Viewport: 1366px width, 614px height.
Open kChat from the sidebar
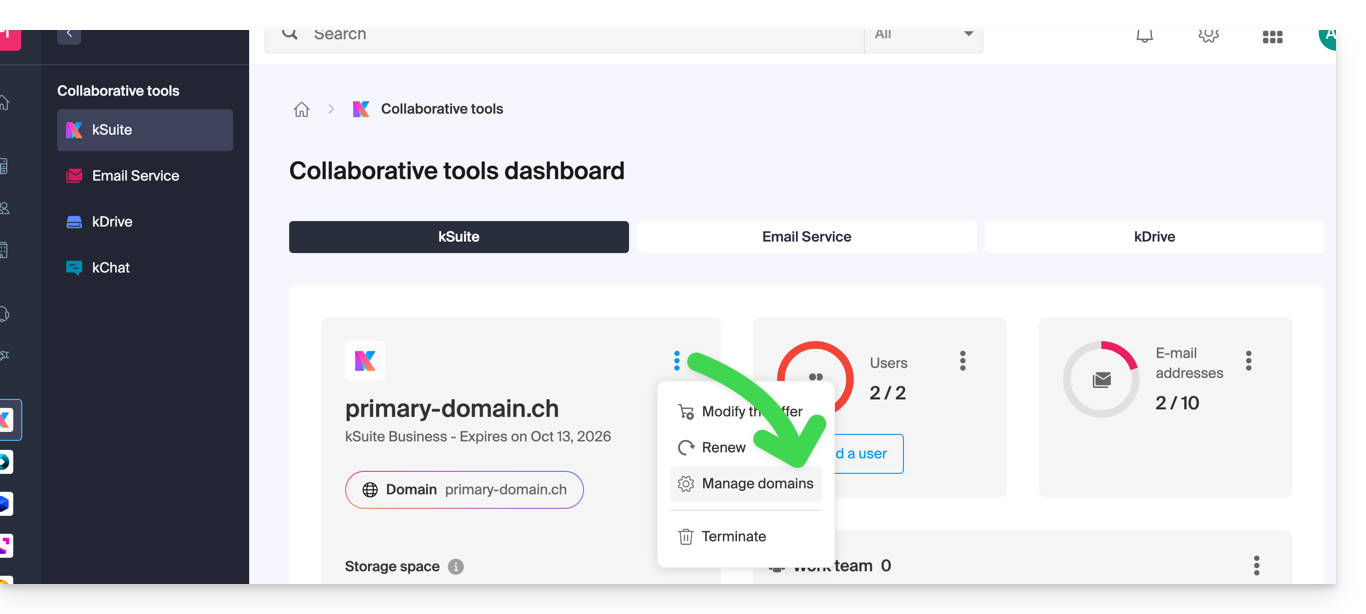[111, 268]
